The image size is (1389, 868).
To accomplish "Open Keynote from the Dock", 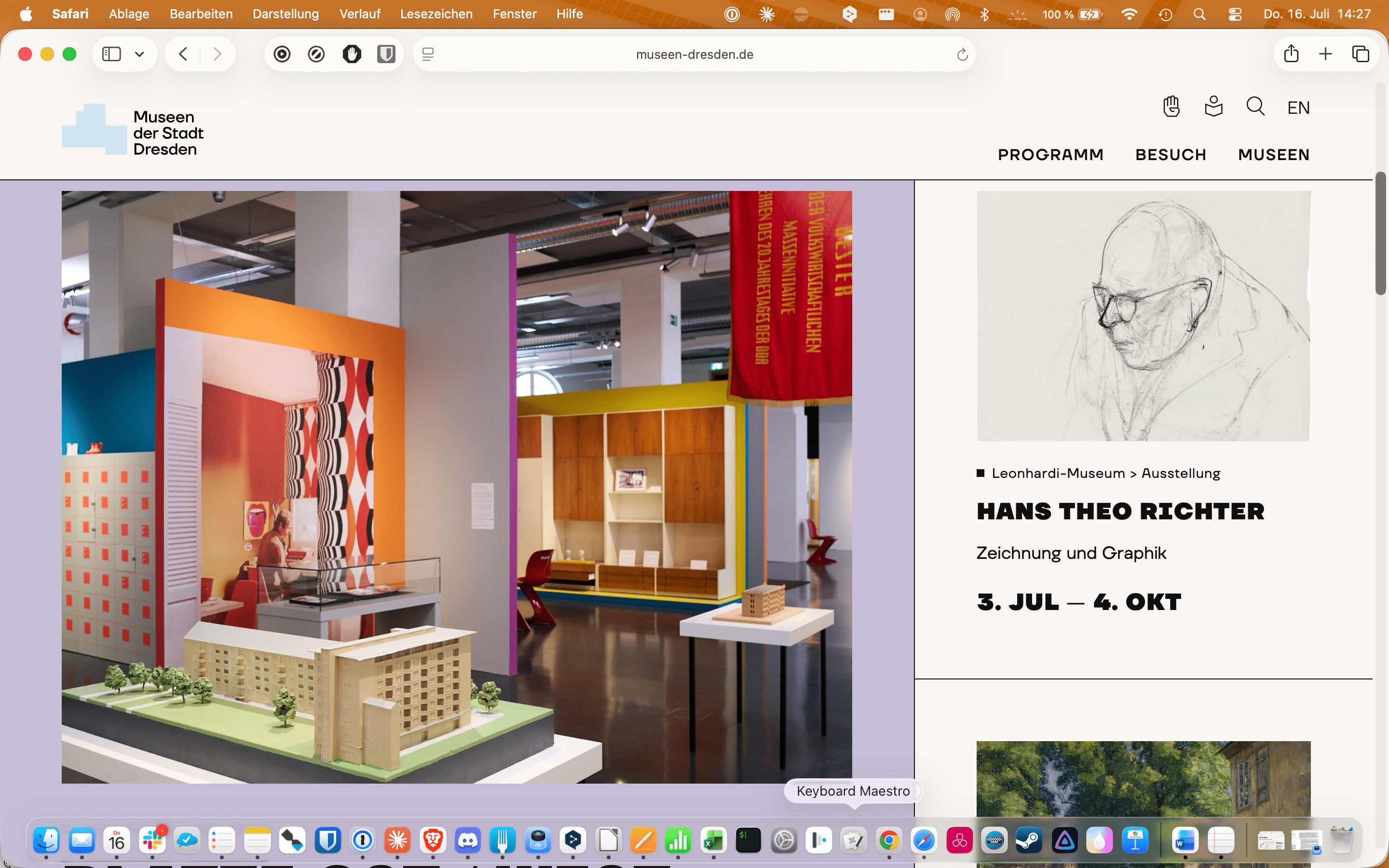I will click(x=1135, y=841).
